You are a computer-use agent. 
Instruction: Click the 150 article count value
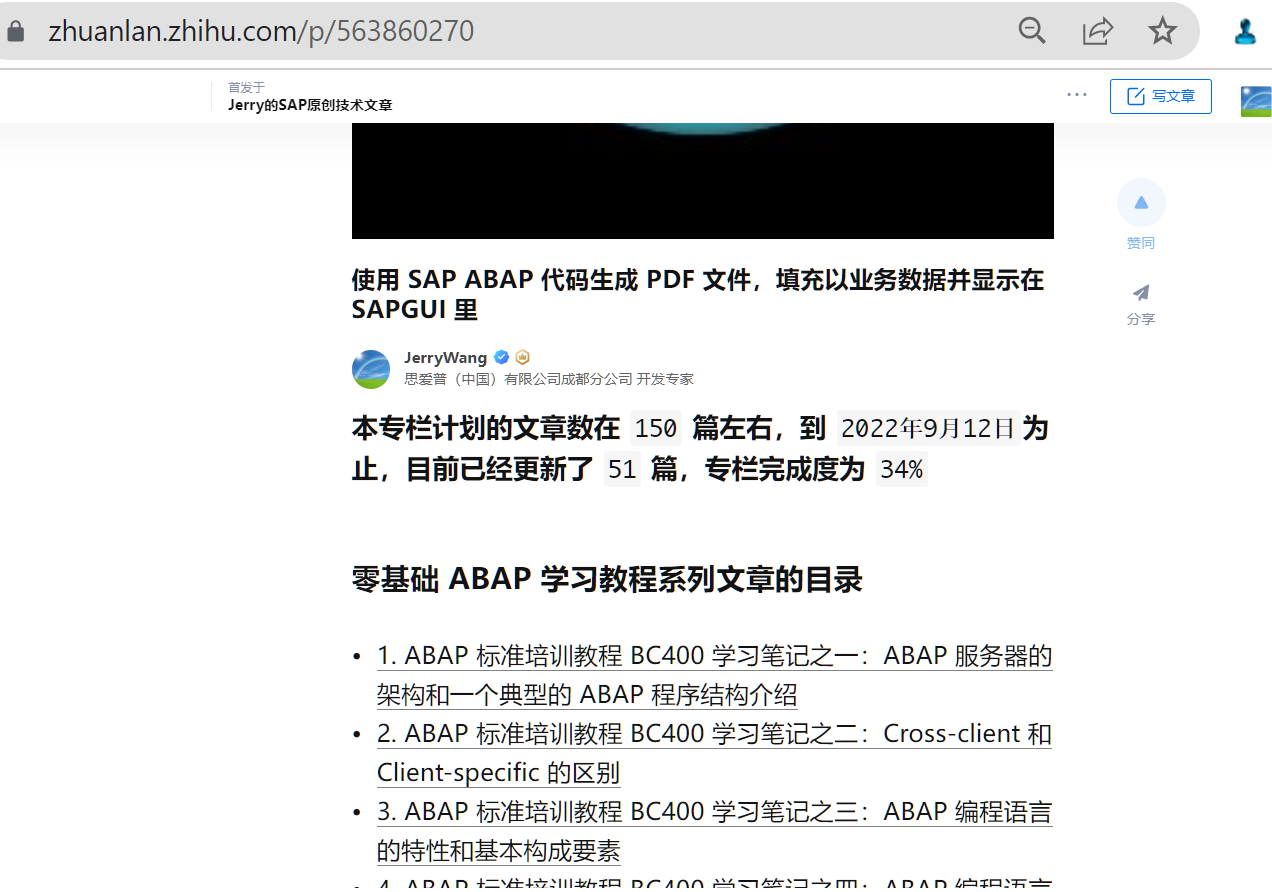tap(656, 428)
